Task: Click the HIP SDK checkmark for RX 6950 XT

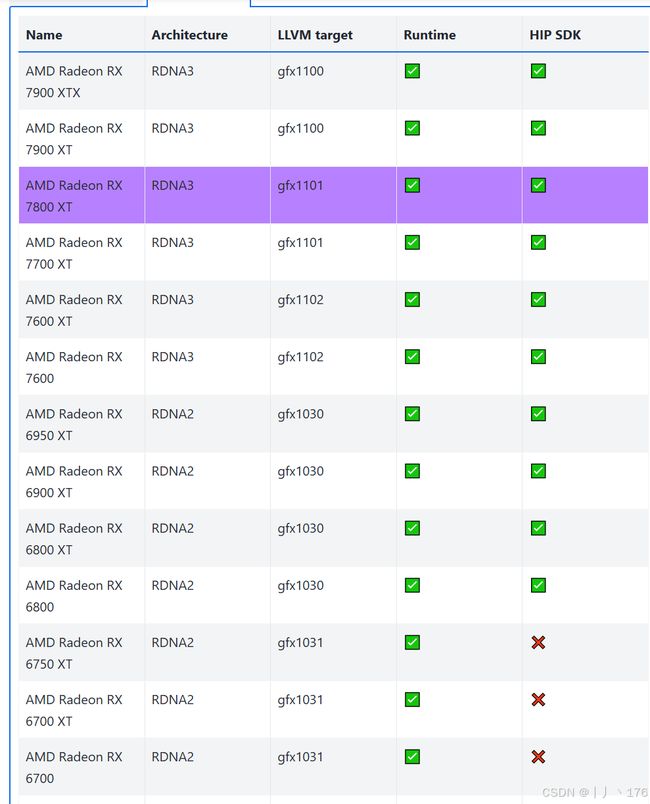Action: pos(538,414)
